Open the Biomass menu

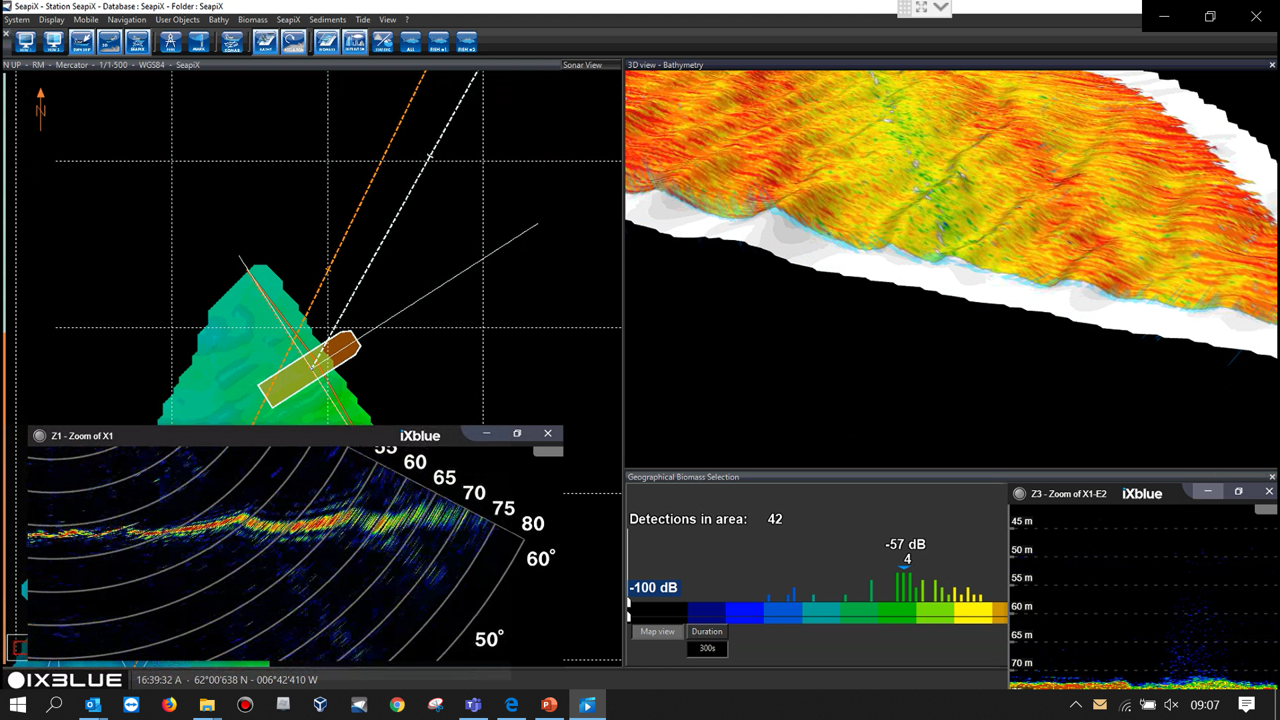[x=253, y=20]
